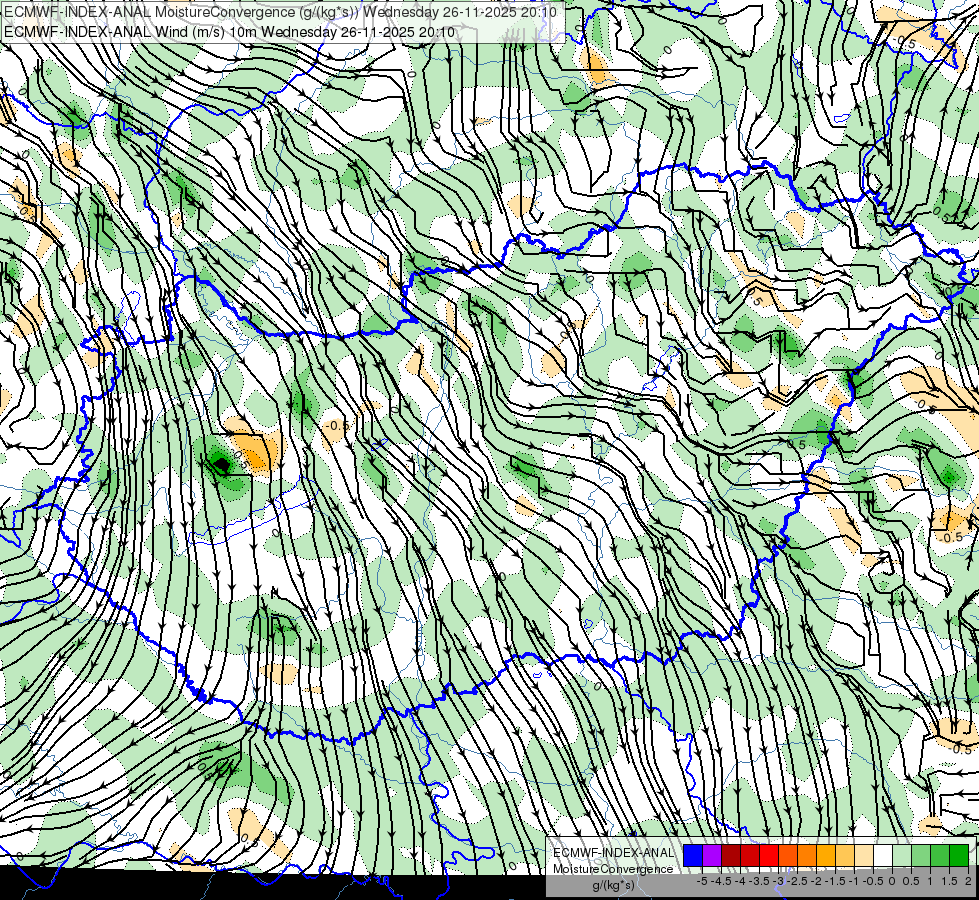Click the legend tick label -4
979x900 pixels.
pyautogui.click(x=740, y=881)
